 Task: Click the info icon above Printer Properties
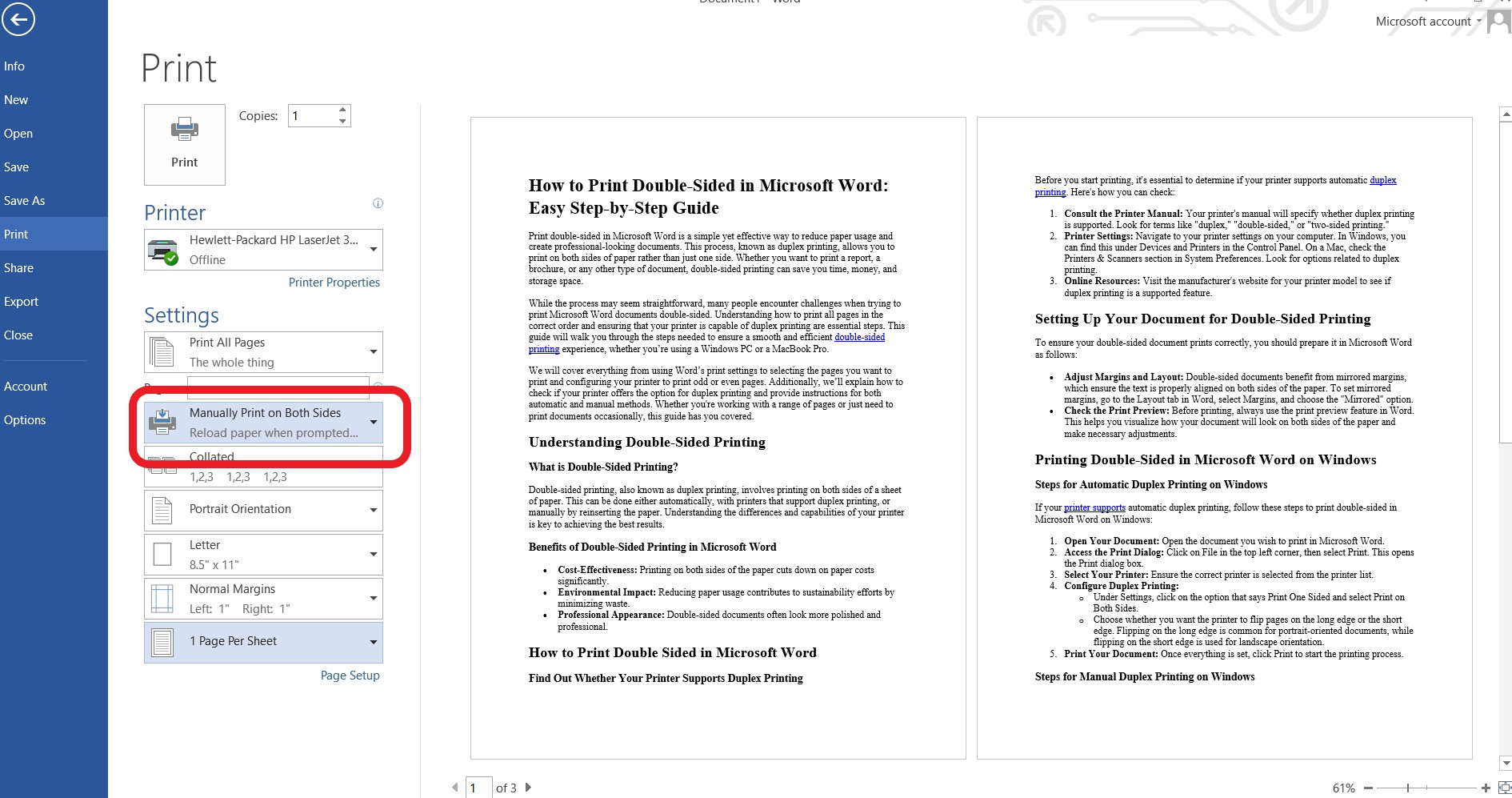pyautogui.click(x=378, y=203)
